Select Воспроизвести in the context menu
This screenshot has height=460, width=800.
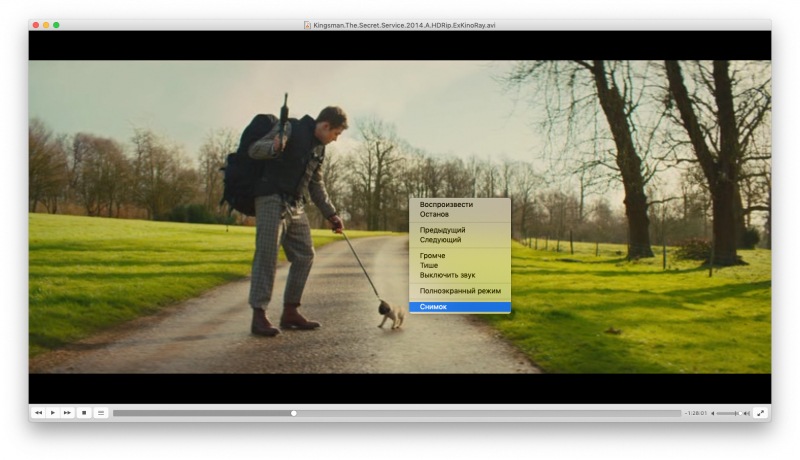point(460,205)
